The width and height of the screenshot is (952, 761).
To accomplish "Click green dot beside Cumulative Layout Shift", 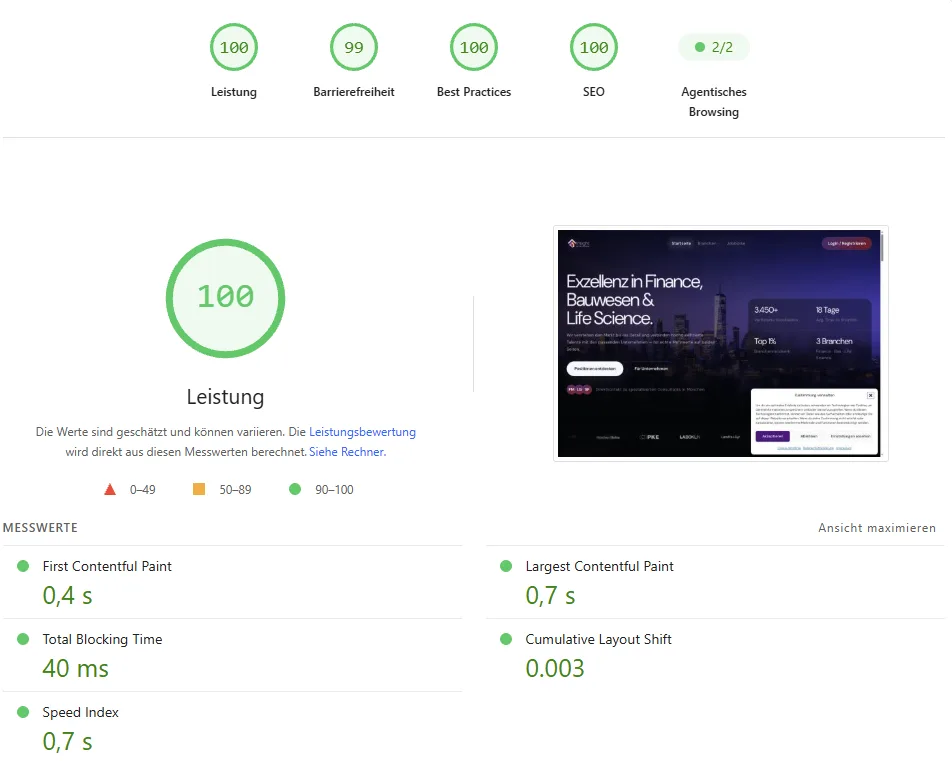I will coord(506,639).
